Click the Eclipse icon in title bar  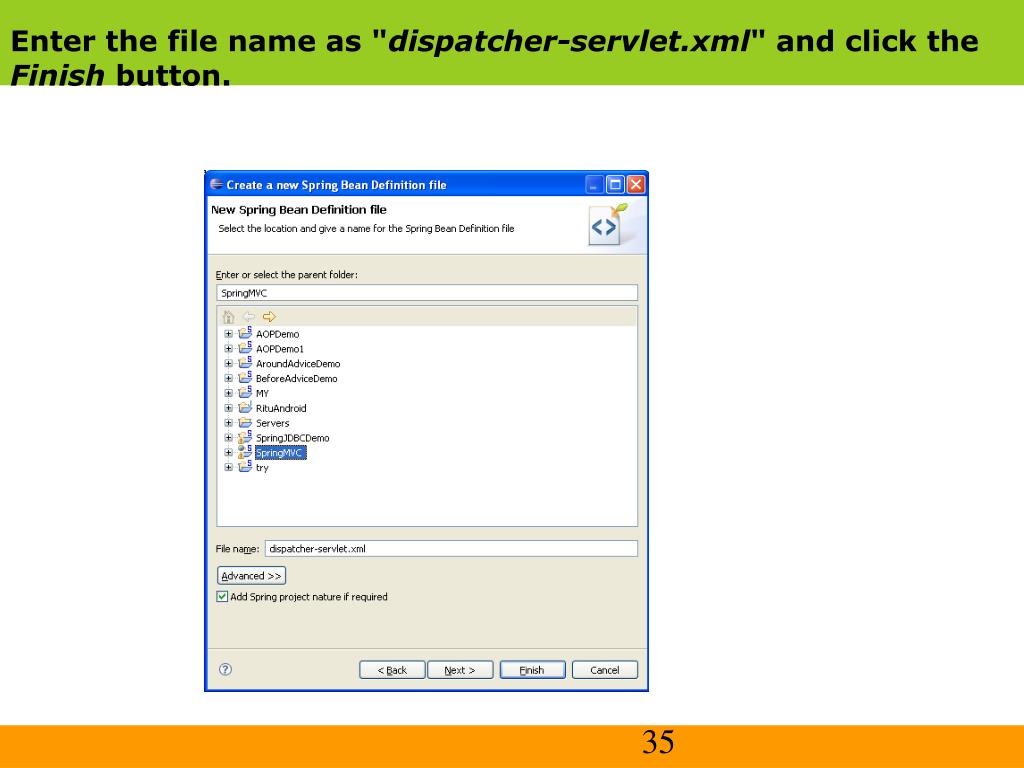tap(216, 185)
